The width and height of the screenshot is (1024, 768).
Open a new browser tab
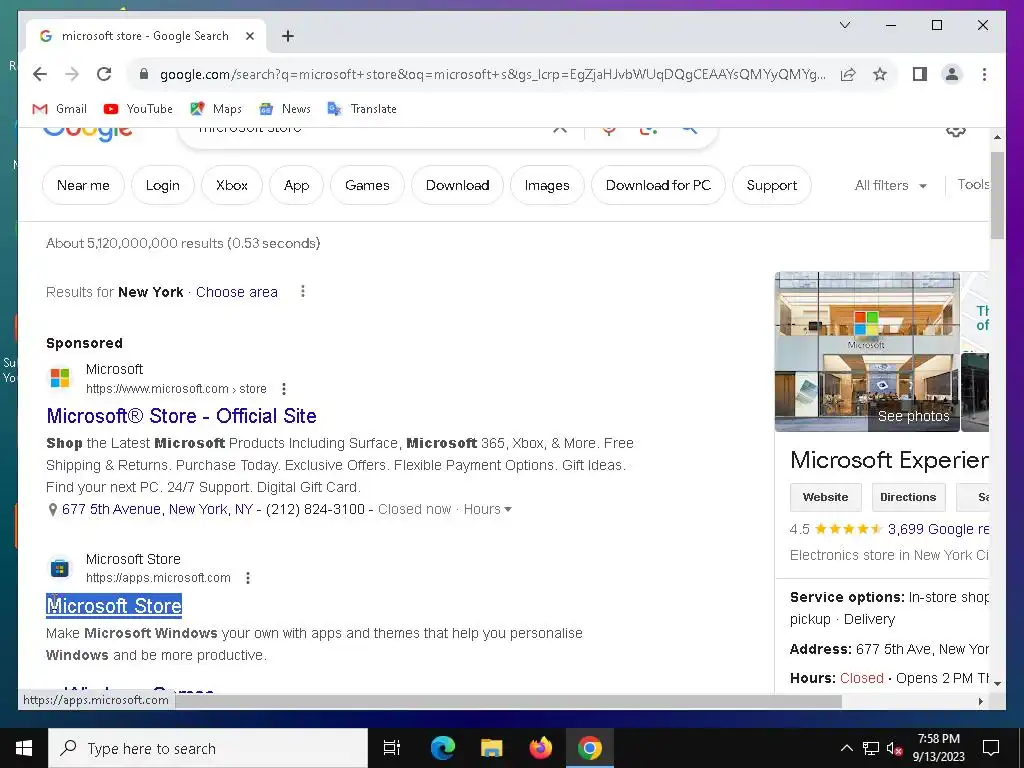click(288, 36)
